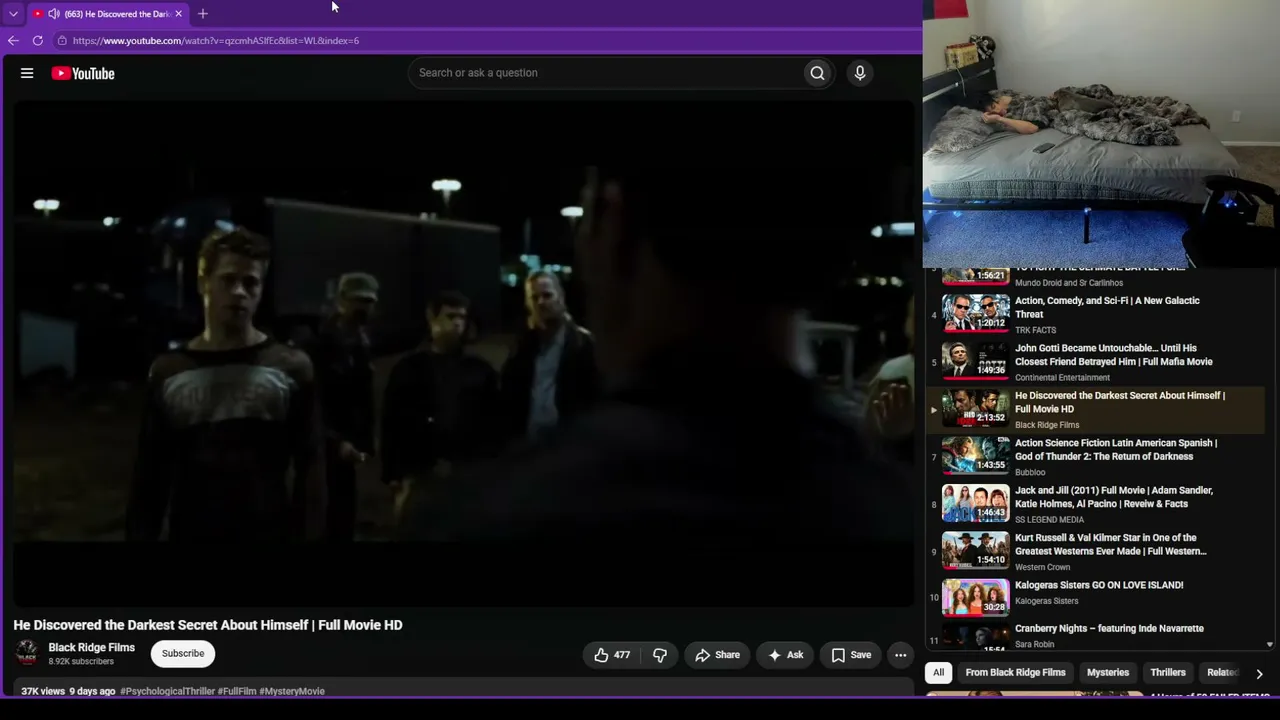Select the From Black Ridge Films chip

[1015, 673]
